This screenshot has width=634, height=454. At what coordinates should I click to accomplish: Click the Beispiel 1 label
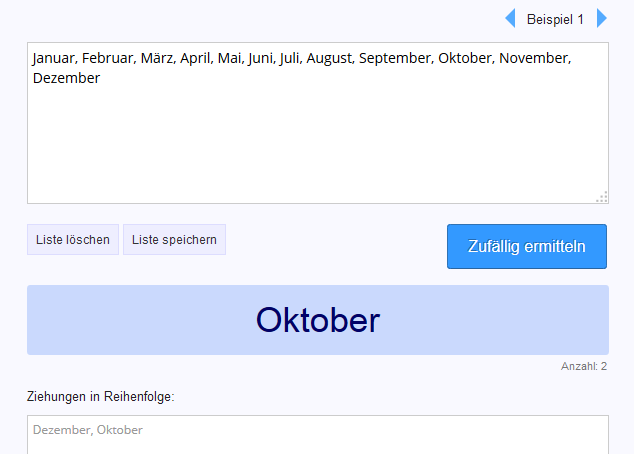click(x=555, y=19)
